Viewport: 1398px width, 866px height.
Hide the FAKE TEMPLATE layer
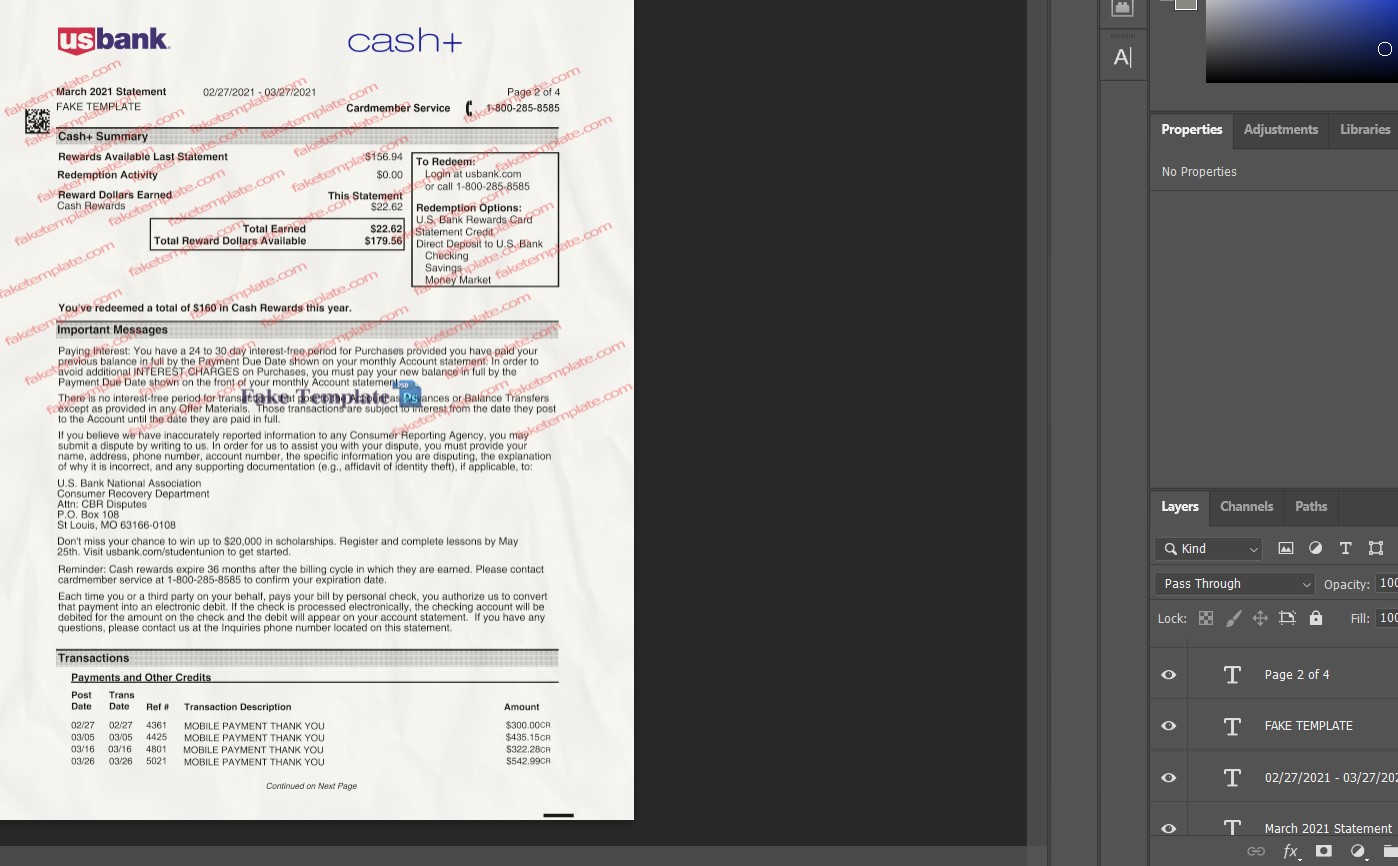point(1167,725)
